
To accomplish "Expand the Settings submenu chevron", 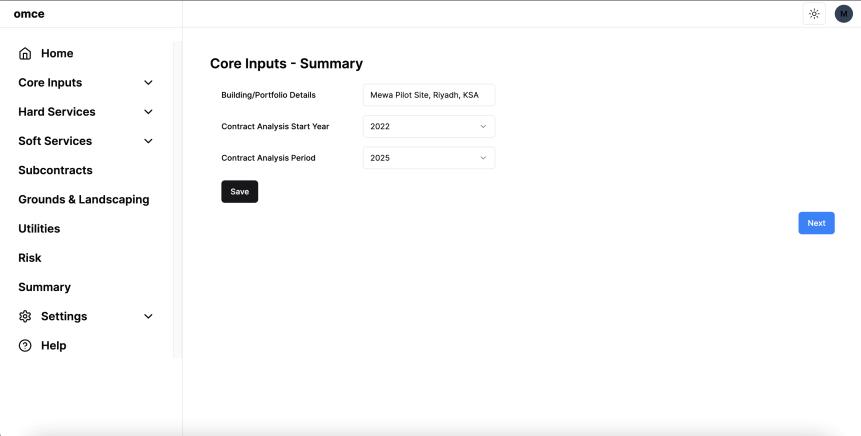I will [149, 317].
